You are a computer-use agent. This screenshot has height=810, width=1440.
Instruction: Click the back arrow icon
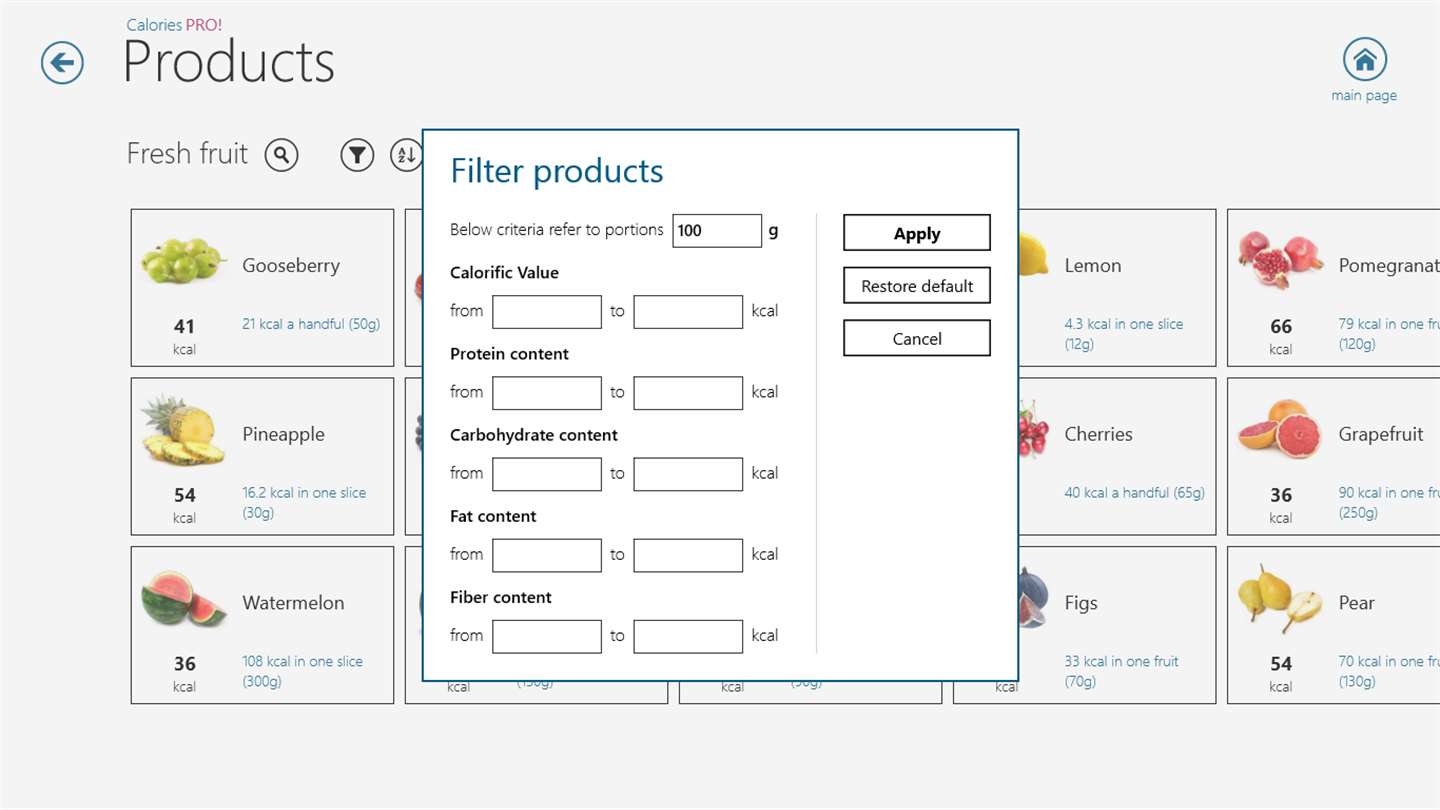62,63
